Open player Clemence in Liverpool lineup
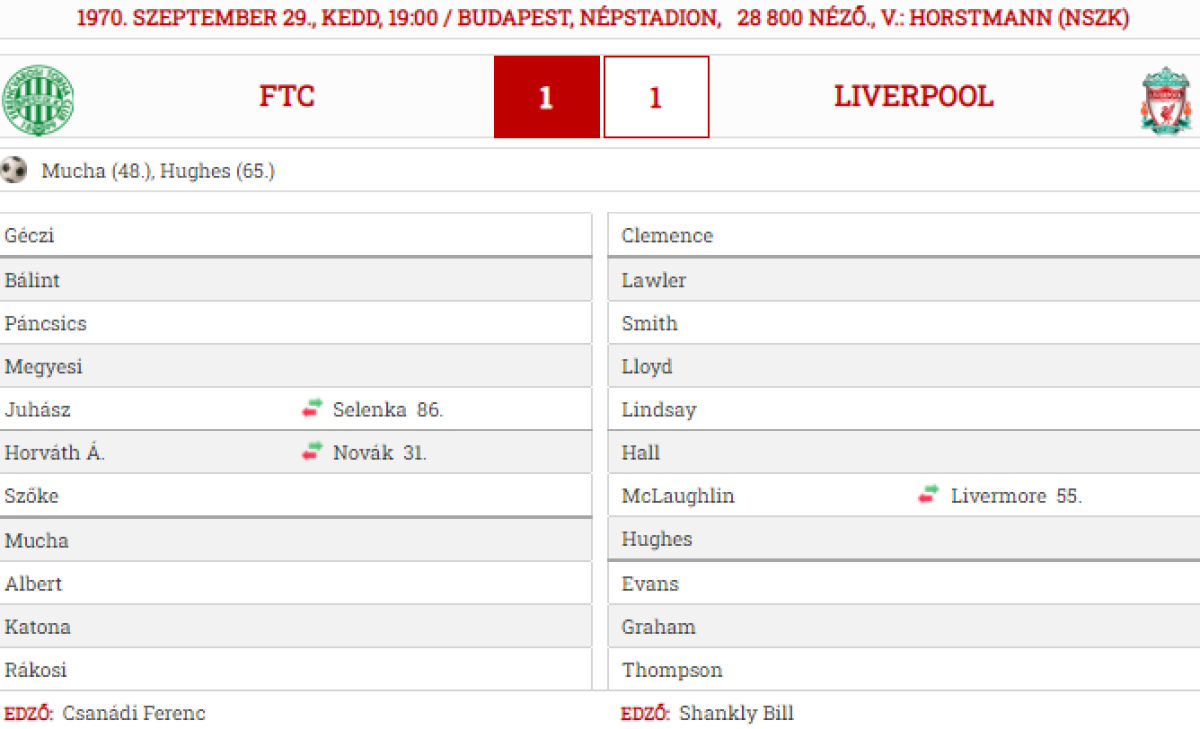This screenshot has height=729, width=1200. tap(667, 236)
